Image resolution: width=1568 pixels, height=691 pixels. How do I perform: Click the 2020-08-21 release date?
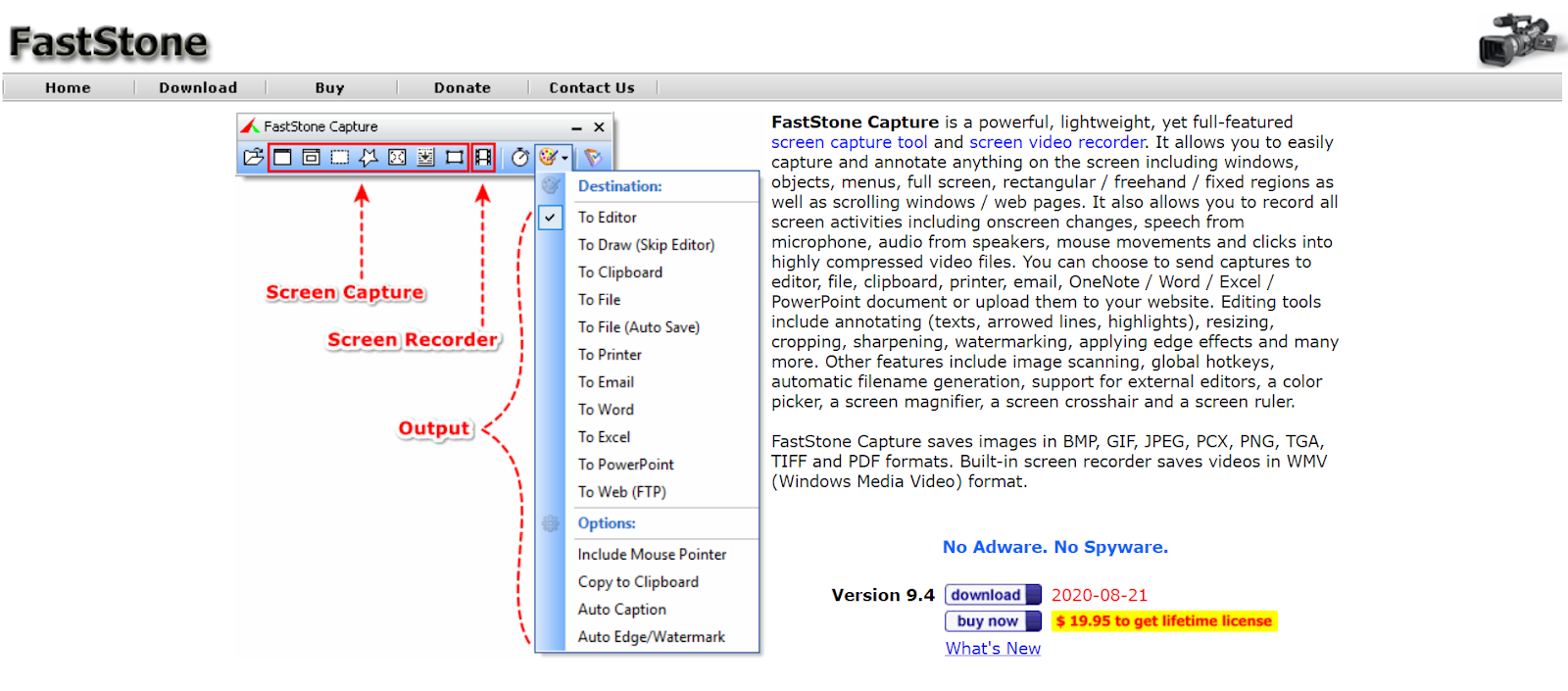click(x=1100, y=595)
